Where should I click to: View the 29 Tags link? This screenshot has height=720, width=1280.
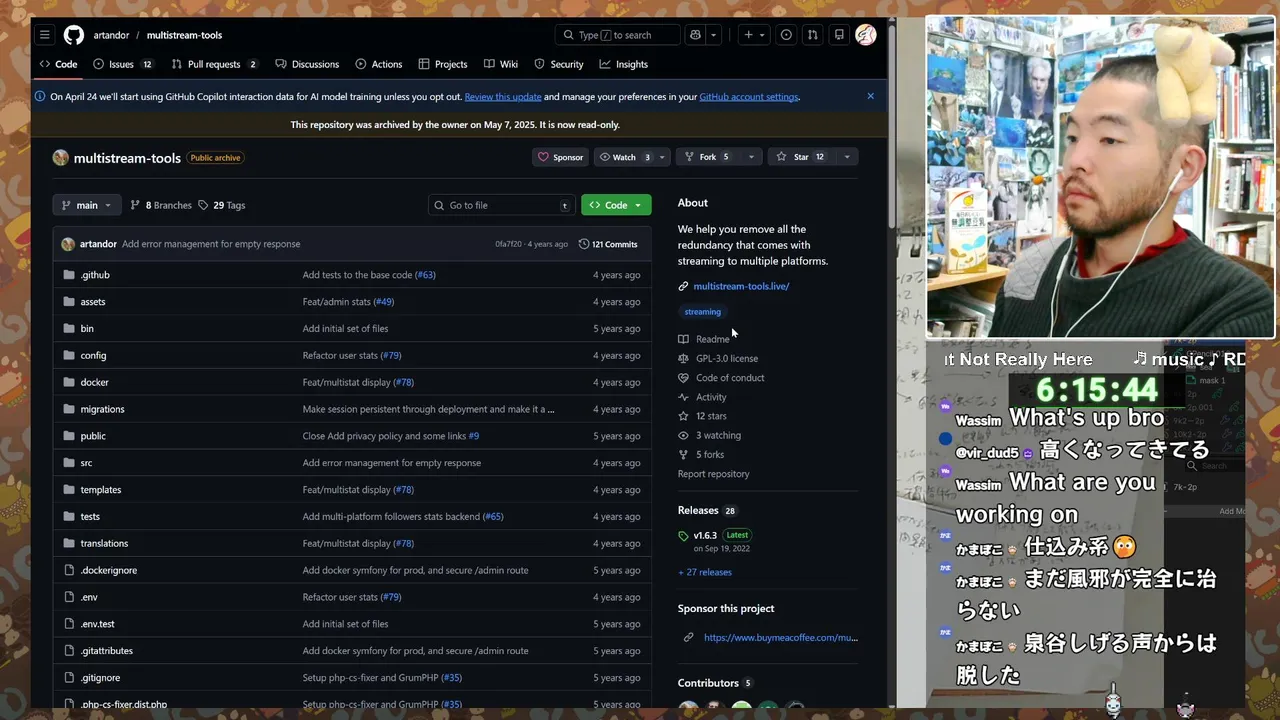click(x=221, y=205)
